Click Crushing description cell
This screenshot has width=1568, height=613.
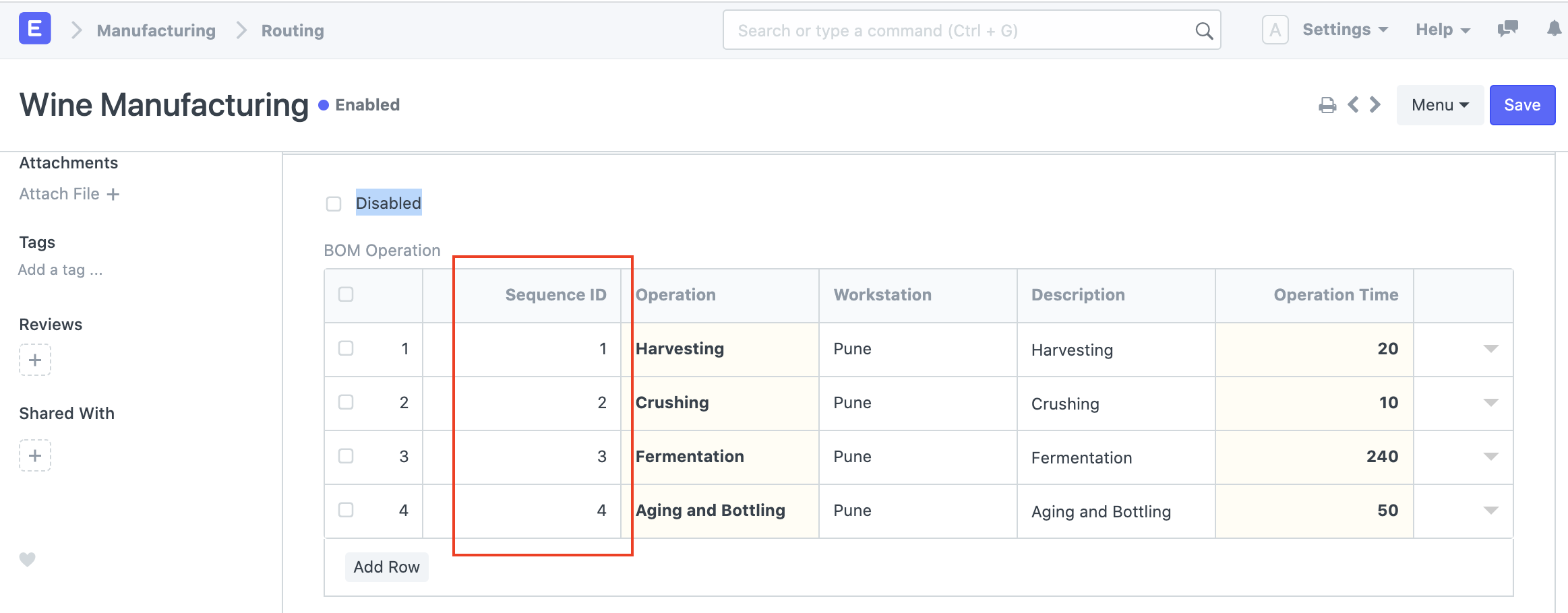coord(1116,403)
